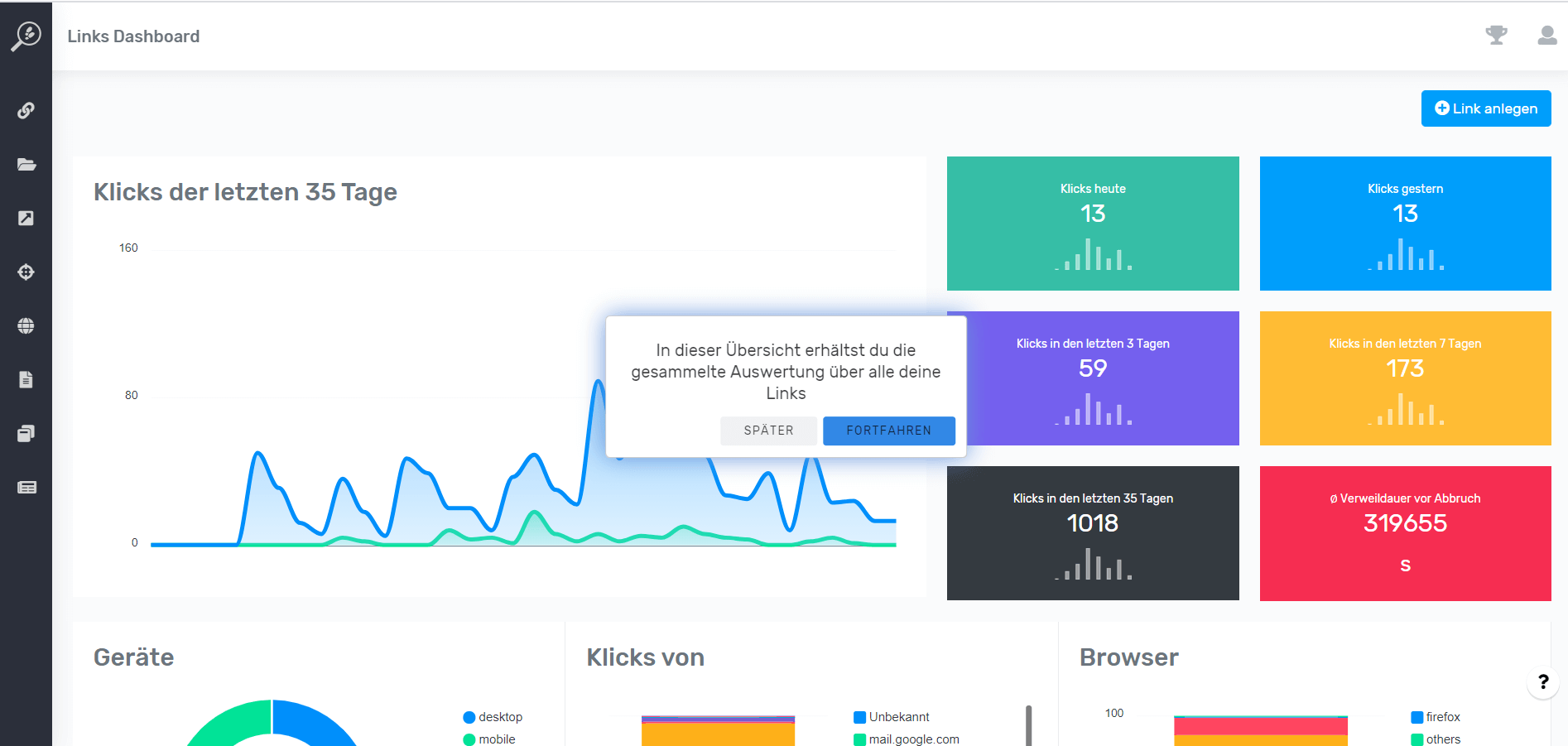Open the Klicks heute card
Screen dimensions: 1568x746
click(x=1093, y=224)
